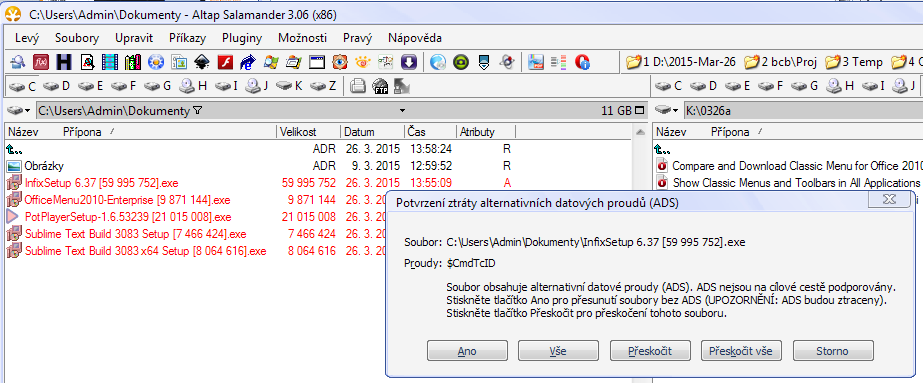Launch the red Flash icon
Image resolution: width=923 pixels, height=383 pixels.
225,62
